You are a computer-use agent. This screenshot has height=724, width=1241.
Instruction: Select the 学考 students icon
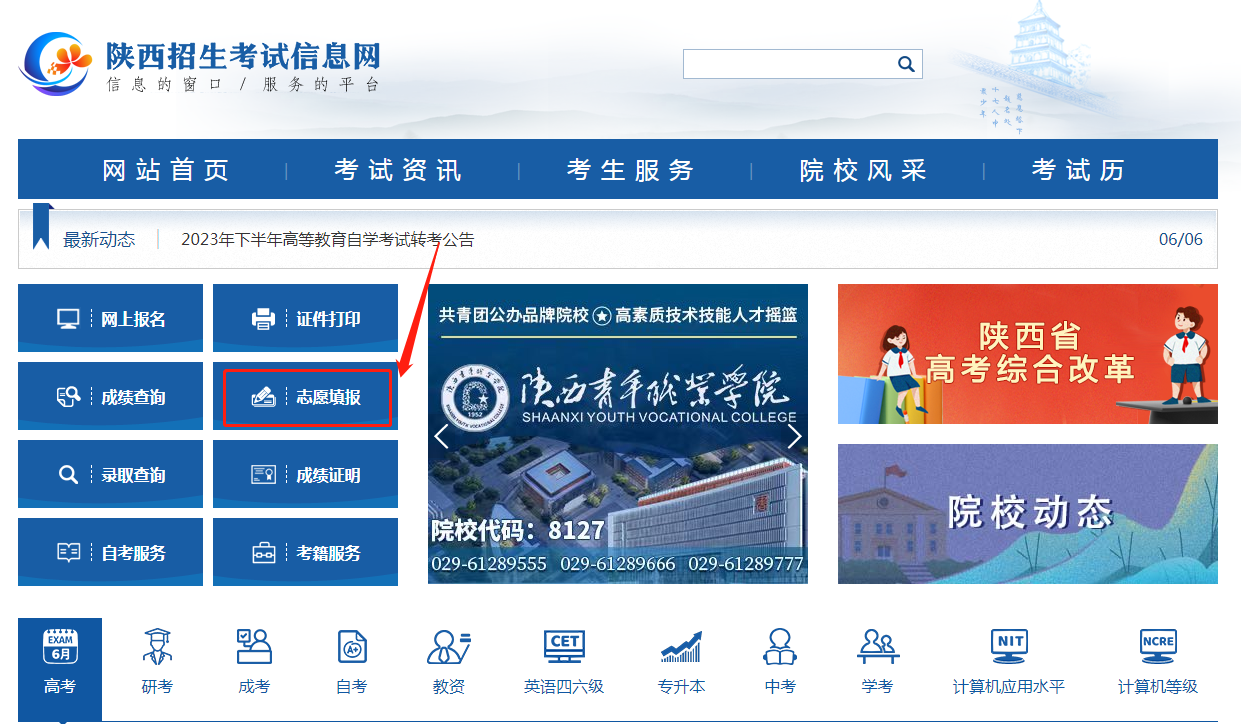coord(877,647)
